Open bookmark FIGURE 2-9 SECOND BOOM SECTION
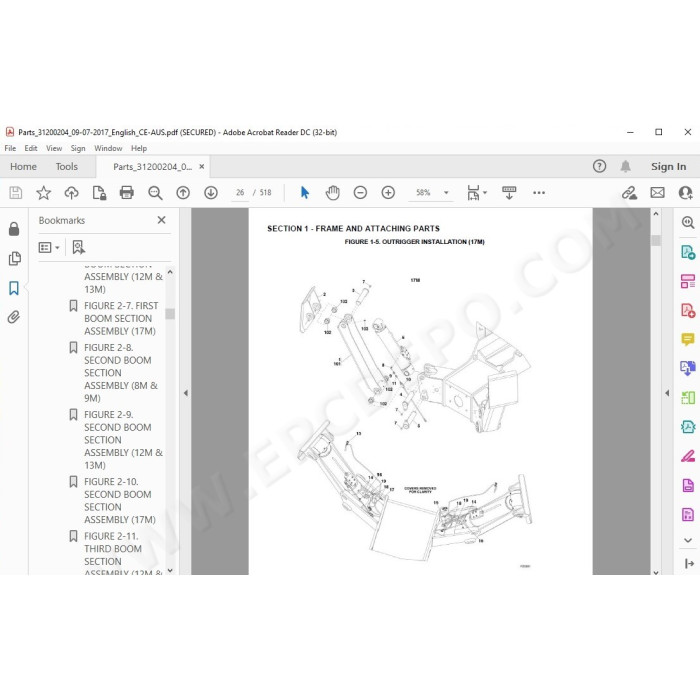Image resolution: width=700 pixels, height=700 pixels. (x=124, y=440)
